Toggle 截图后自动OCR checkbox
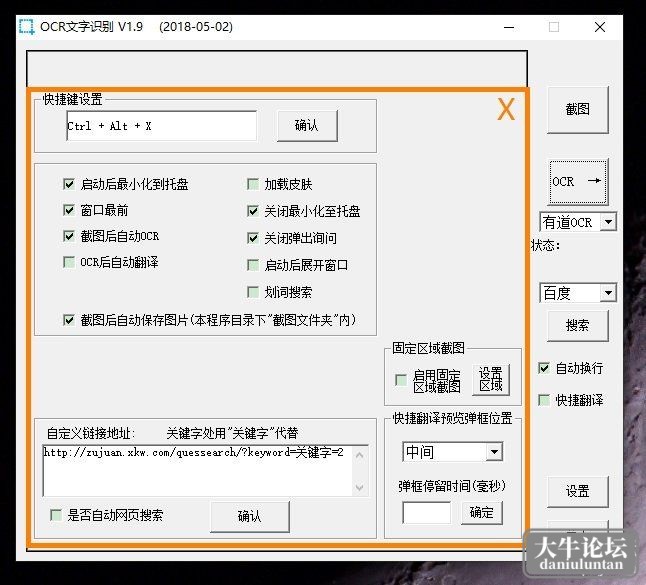Image resolution: width=646 pixels, height=585 pixels. [x=69, y=236]
